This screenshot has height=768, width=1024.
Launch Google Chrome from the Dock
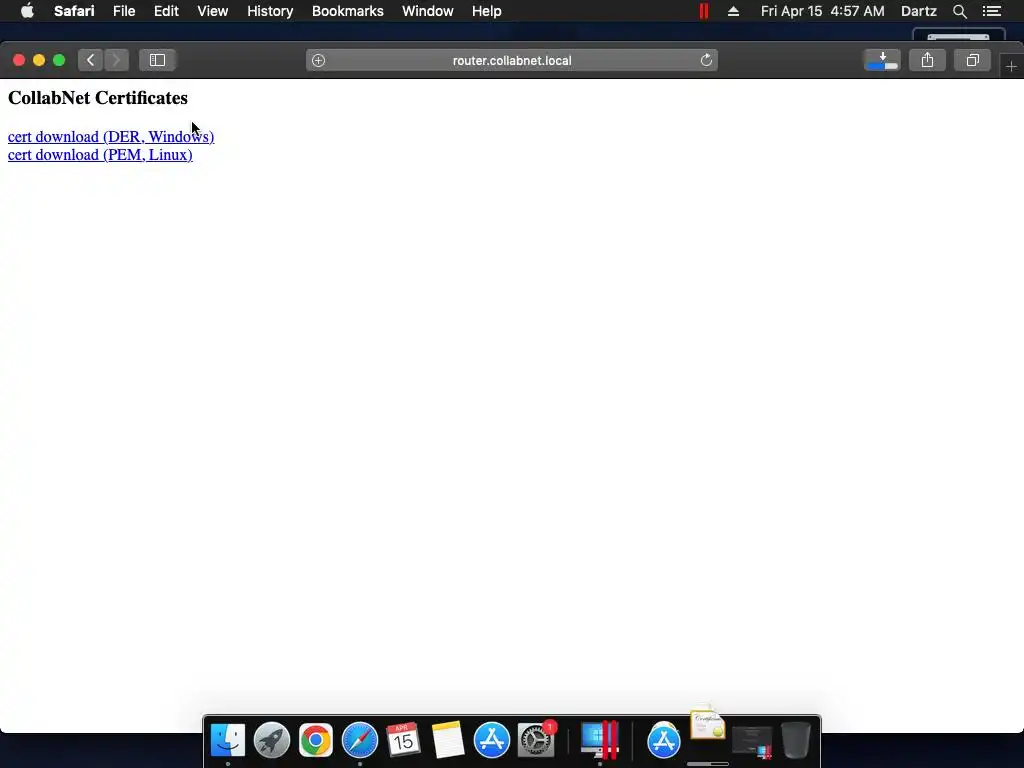(316, 741)
